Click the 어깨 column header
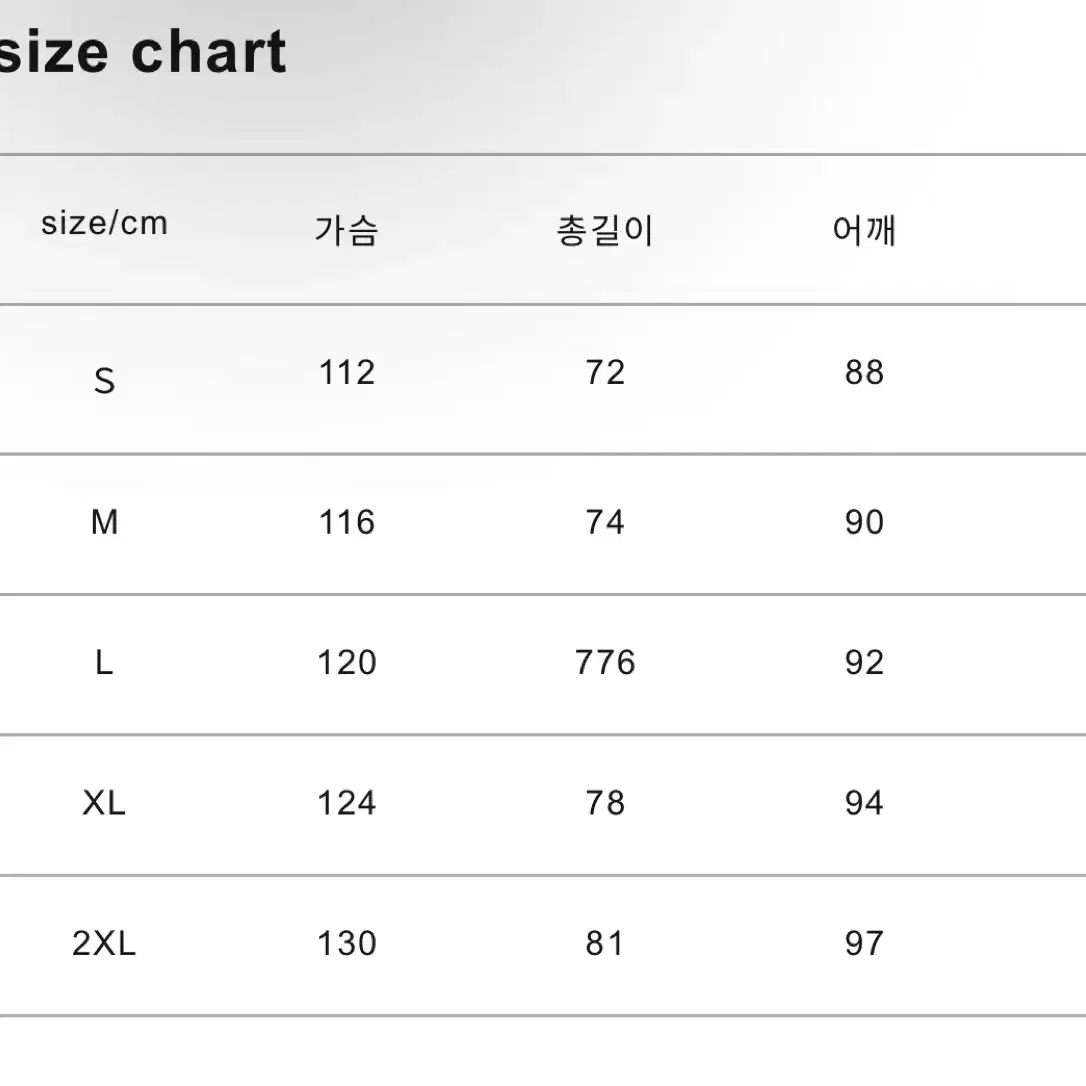The image size is (1086, 1086). click(x=864, y=231)
